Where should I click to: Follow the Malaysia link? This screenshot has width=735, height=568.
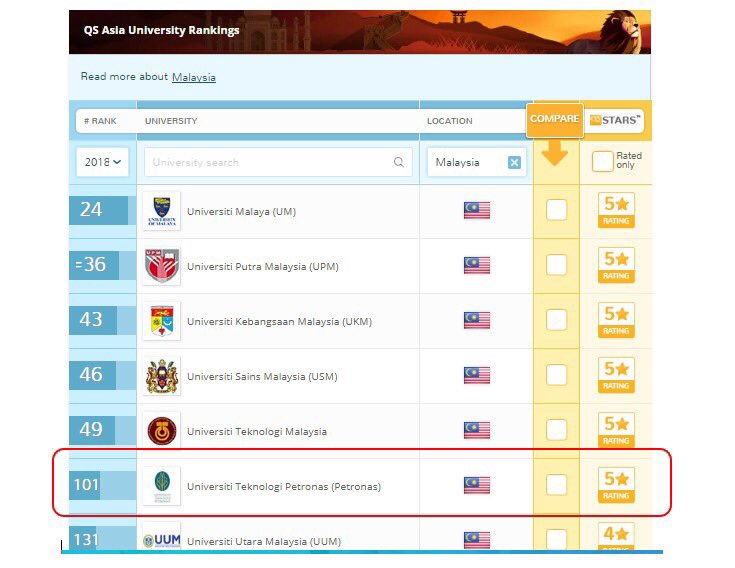point(194,77)
